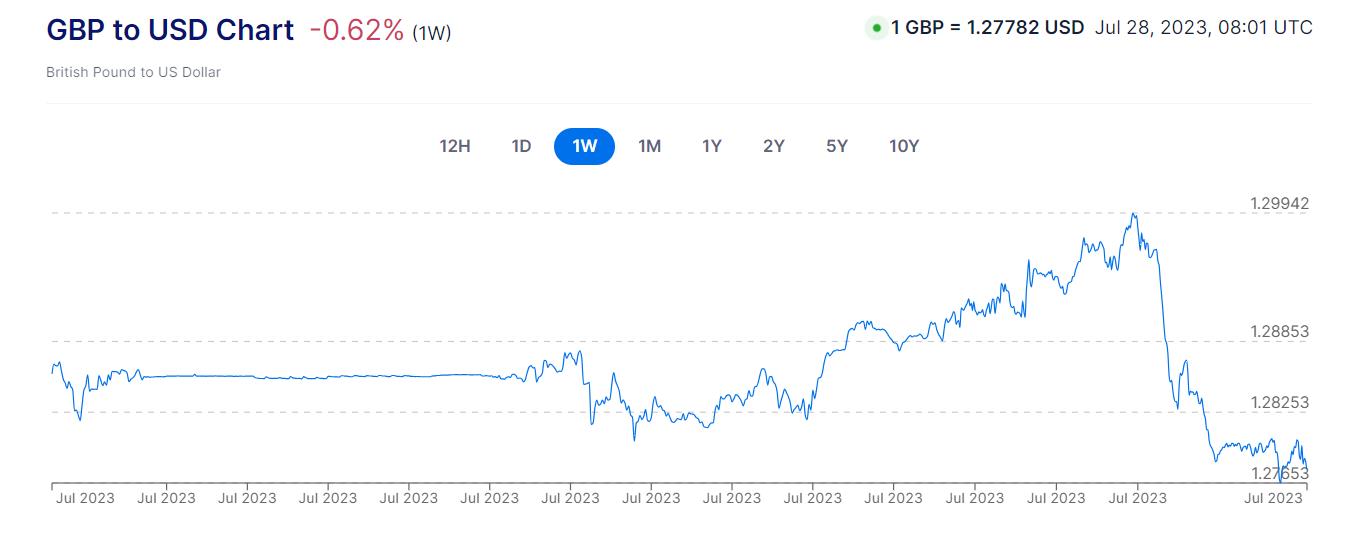Select the 2Y time range
Image resolution: width=1358 pixels, height=538 pixels.
coord(774,146)
